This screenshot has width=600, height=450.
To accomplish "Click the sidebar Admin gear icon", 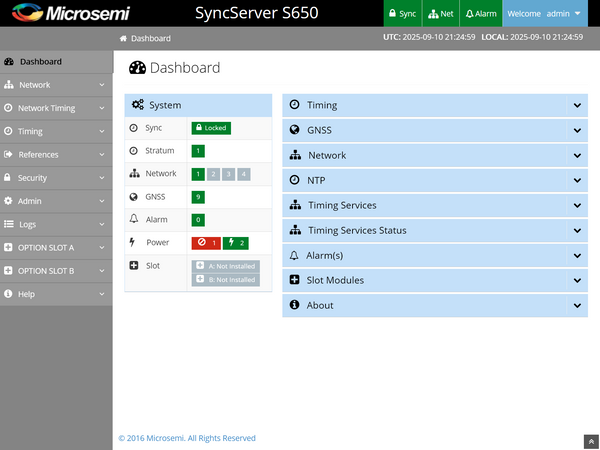I will tap(8, 201).
